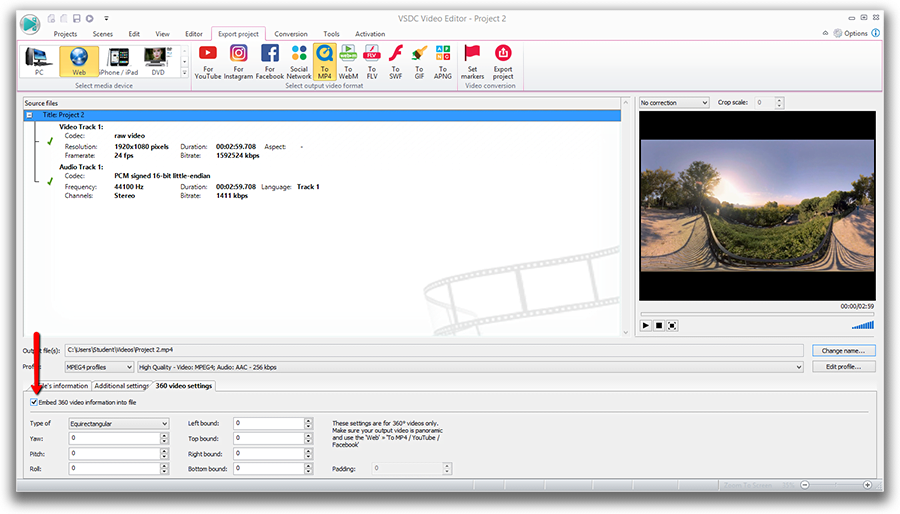This screenshot has height=514, width=900.
Task: Click the preview play icon in quick access toolbar
Action: [90, 18]
